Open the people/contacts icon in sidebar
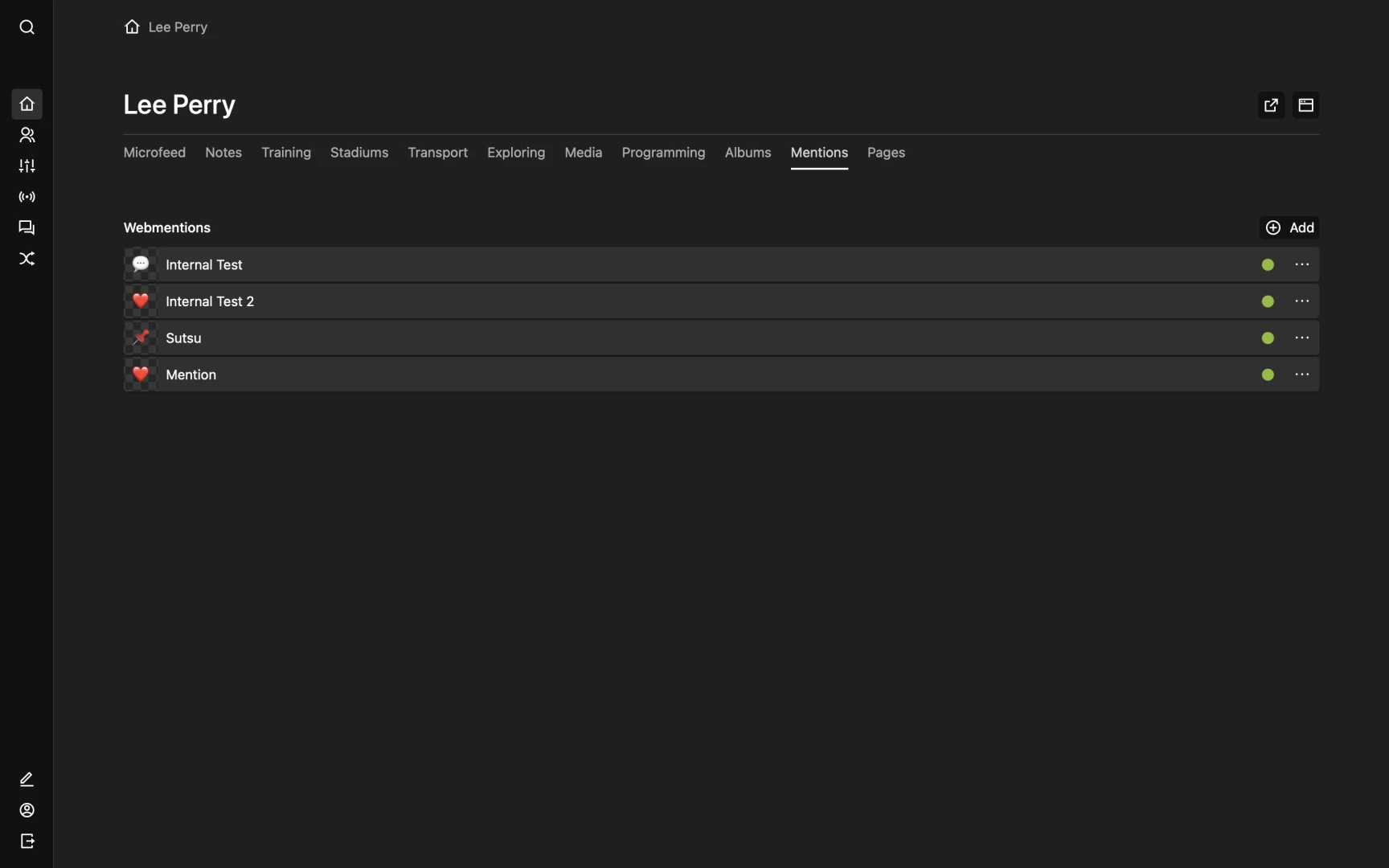The width and height of the screenshot is (1389, 868). pyautogui.click(x=27, y=135)
